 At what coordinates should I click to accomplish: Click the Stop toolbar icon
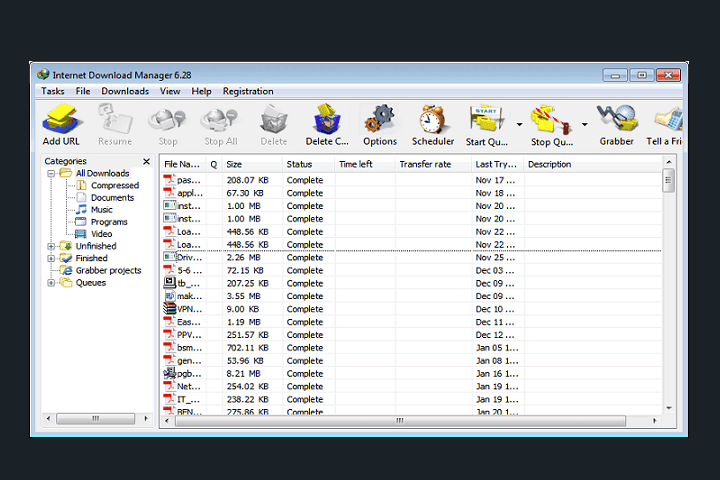click(x=167, y=119)
